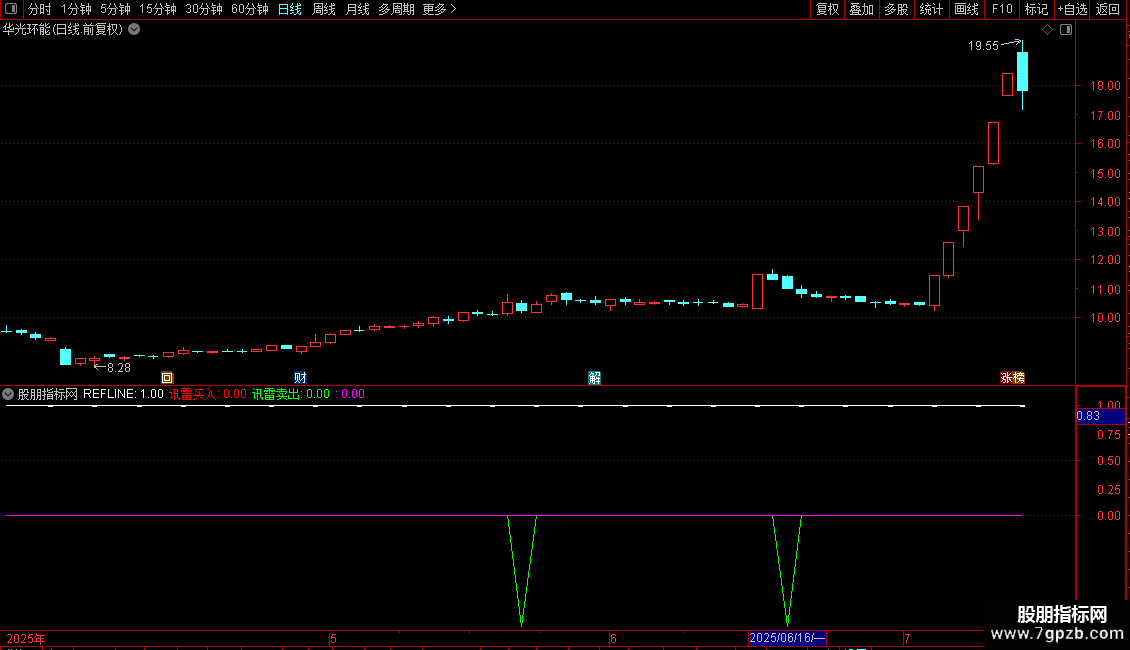
Task: Open the 画线 drawing tools button
Action: click(x=966, y=9)
